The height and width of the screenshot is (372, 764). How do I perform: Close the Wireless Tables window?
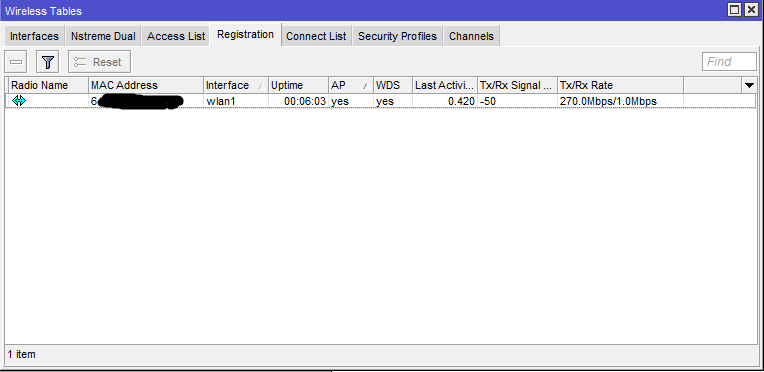[x=750, y=10]
